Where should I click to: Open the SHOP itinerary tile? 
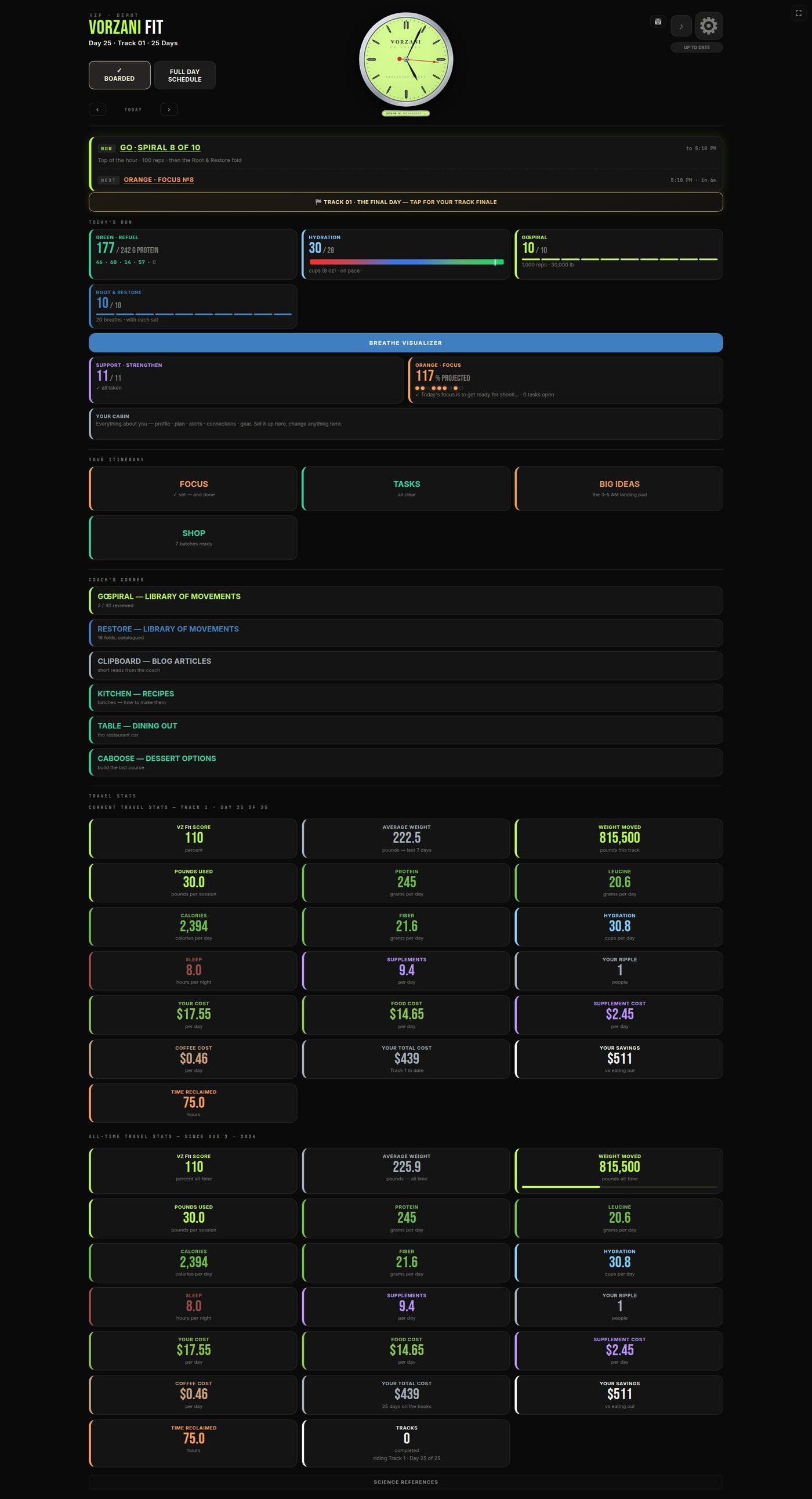[x=193, y=538]
